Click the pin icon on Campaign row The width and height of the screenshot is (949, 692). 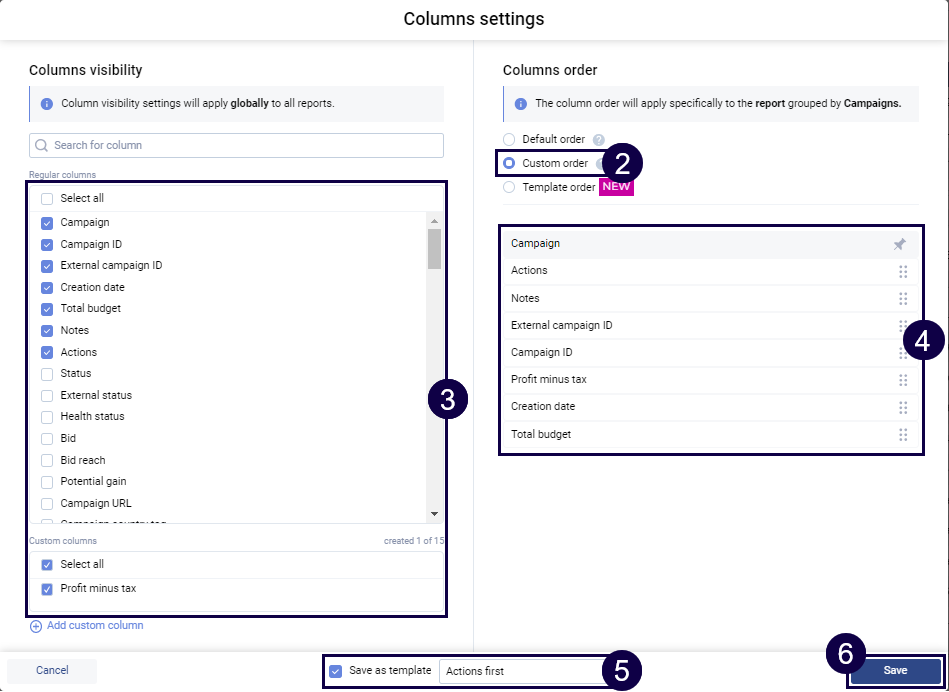[x=899, y=244]
